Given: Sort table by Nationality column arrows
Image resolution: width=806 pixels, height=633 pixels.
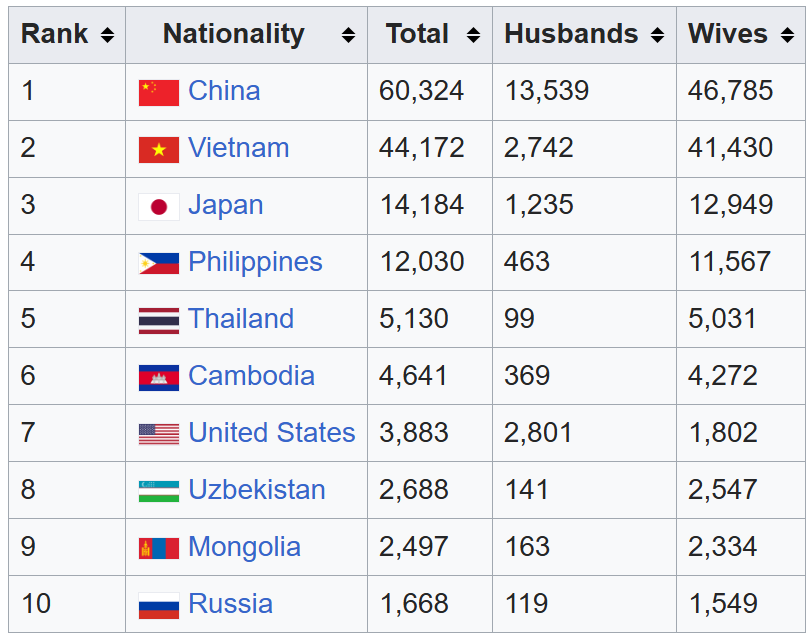Looking at the screenshot, I should pos(348,35).
